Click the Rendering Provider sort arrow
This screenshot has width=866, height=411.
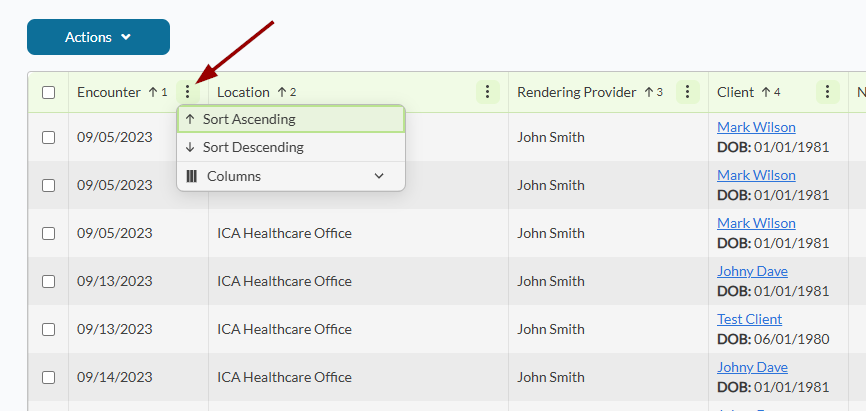coord(648,92)
